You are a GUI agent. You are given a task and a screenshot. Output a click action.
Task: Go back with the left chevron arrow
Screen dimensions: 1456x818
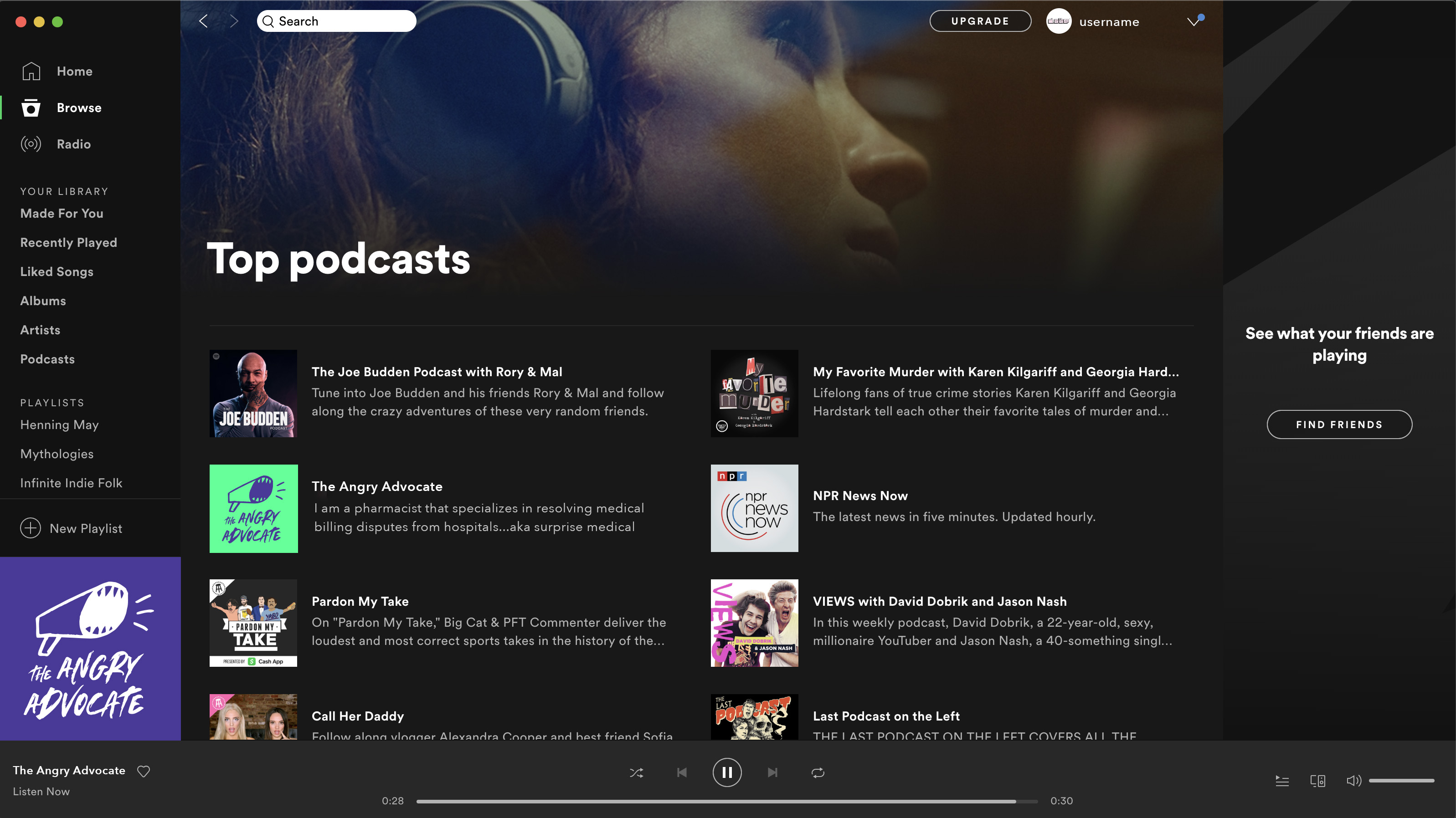coord(204,21)
